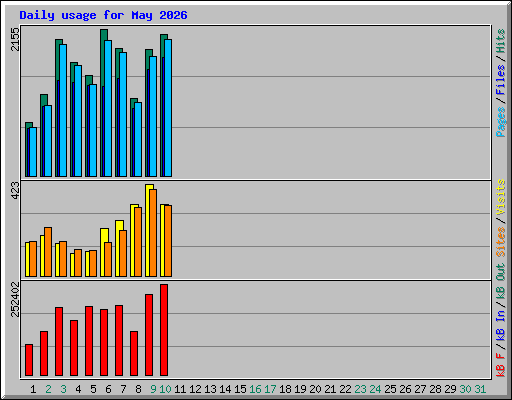Click the cyan pages bar for day 8

tap(138, 139)
